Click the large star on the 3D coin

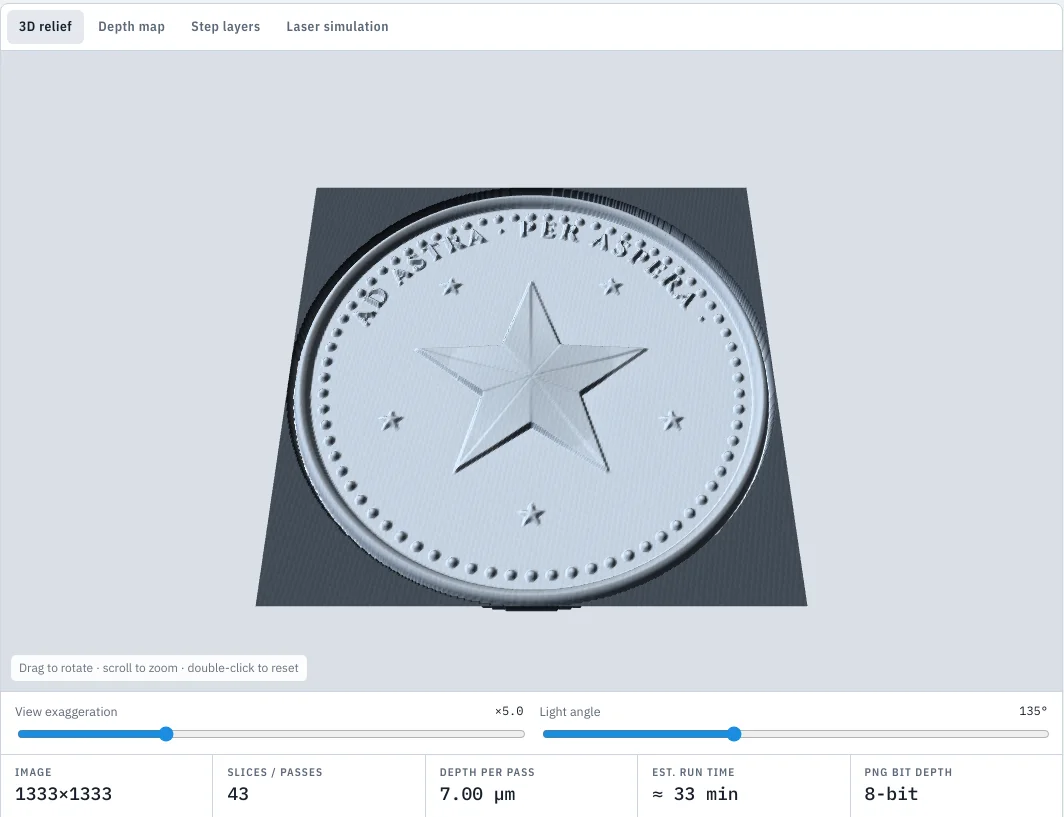531,377
